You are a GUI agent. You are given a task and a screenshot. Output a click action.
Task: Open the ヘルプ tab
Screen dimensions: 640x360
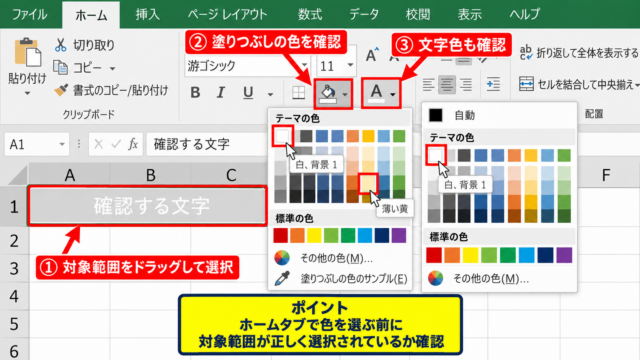coord(524,15)
